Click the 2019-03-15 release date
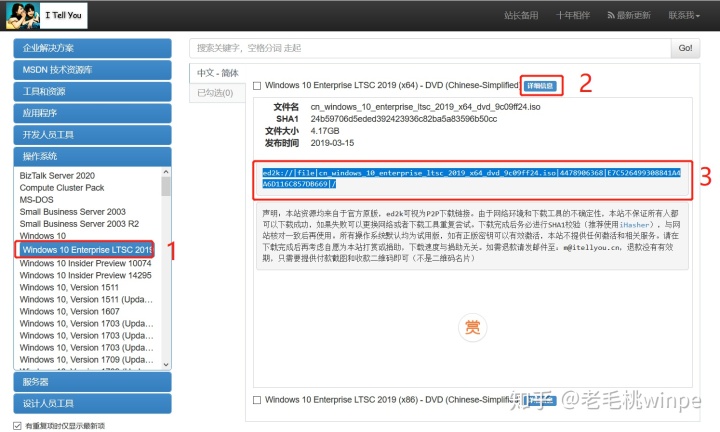720x432 pixels. pyautogui.click(x=332, y=143)
